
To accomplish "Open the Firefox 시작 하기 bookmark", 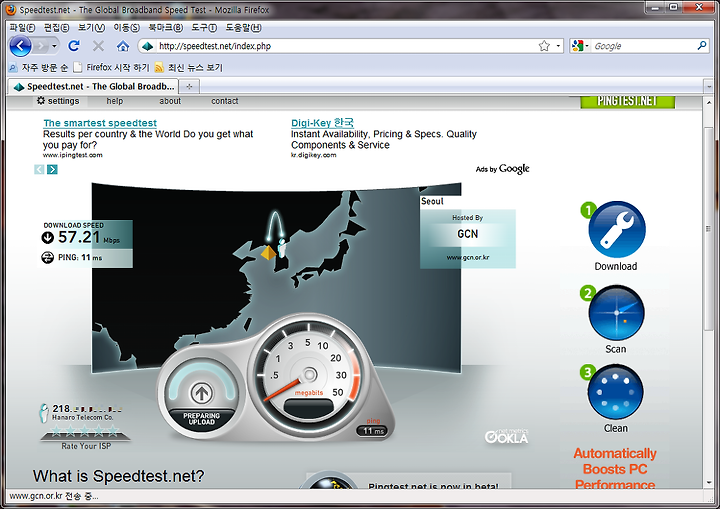I will (x=112, y=68).
